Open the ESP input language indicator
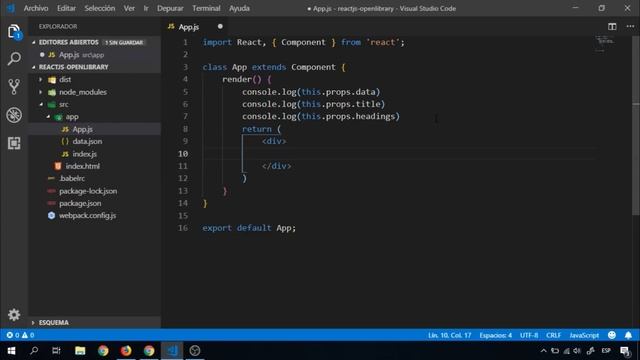Viewport: 640px width, 360px height. point(606,351)
